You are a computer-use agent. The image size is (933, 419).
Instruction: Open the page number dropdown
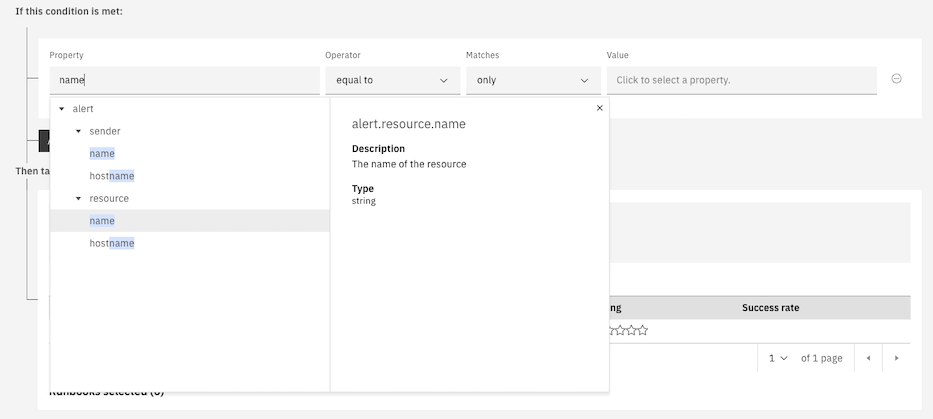click(778, 358)
